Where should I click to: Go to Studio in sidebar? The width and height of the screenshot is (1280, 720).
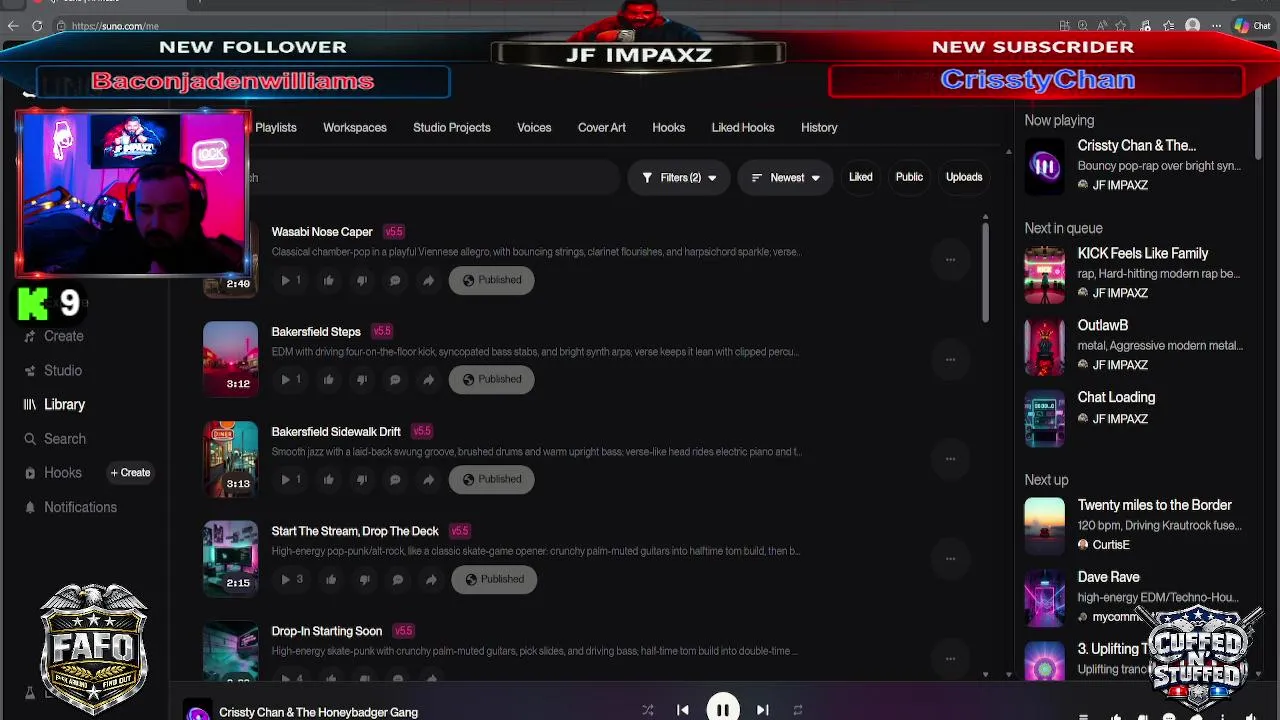54,371
